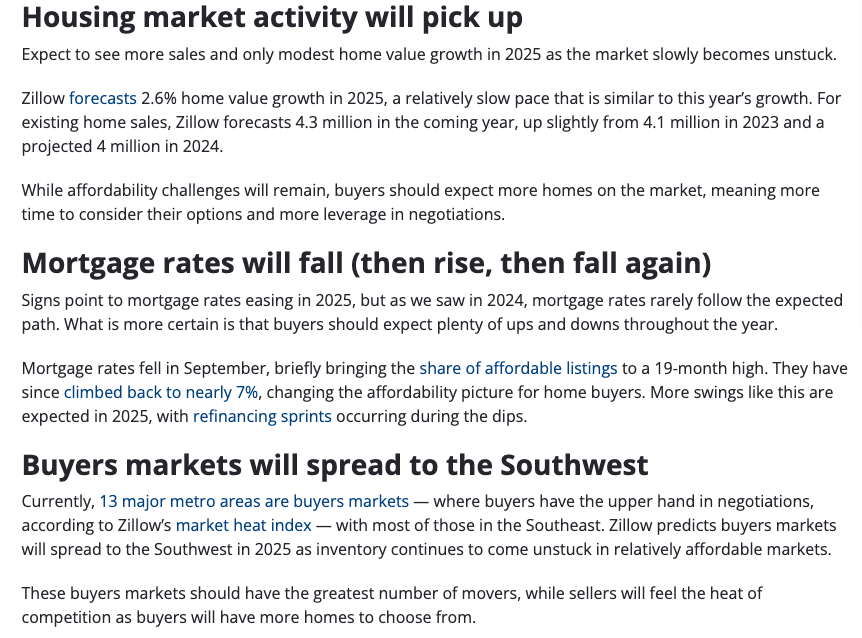
Task: Click the paragraph starting "Expect to see more sales"
Action: tap(429, 54)
